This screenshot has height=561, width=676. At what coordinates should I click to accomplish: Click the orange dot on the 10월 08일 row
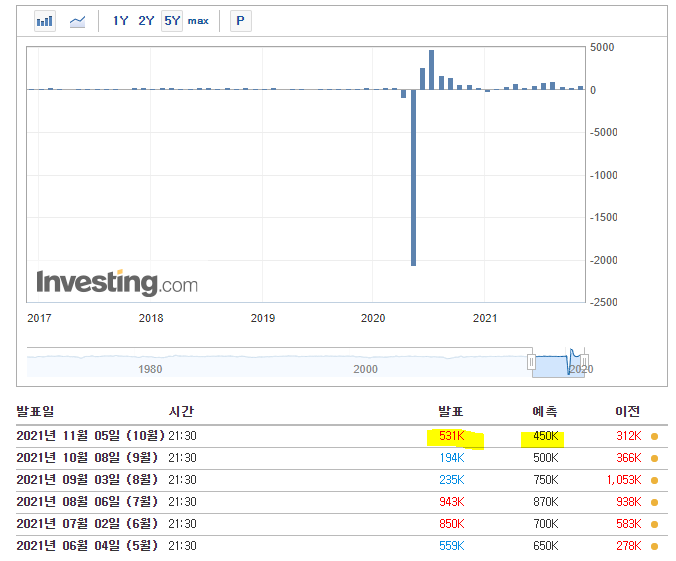coord(654,458)
